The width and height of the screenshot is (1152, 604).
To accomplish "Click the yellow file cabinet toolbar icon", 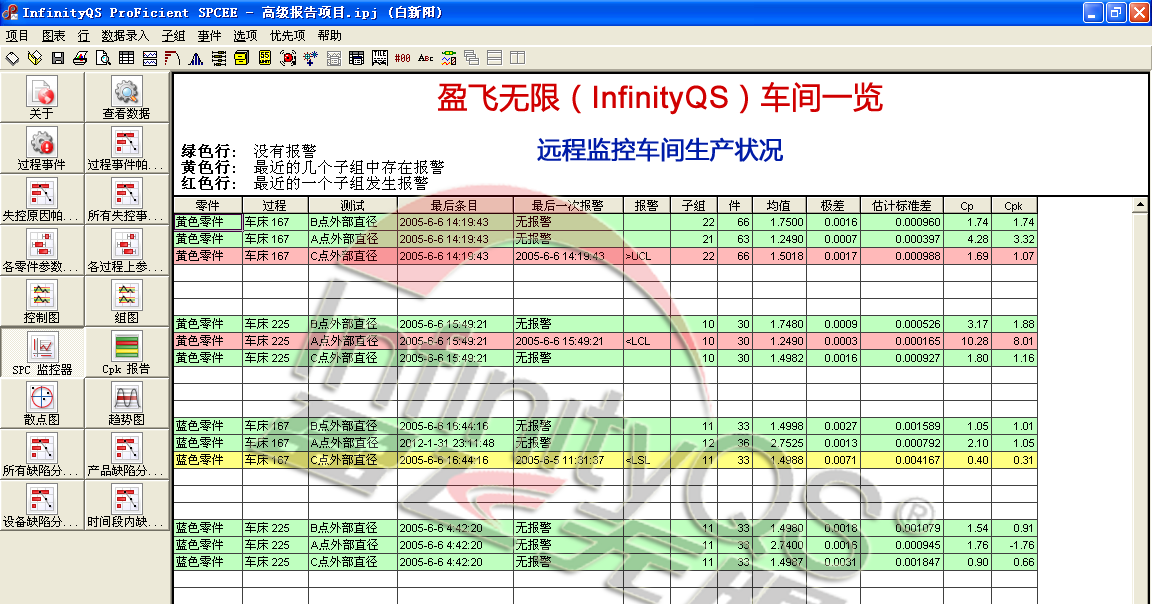I will coord(241,58).
